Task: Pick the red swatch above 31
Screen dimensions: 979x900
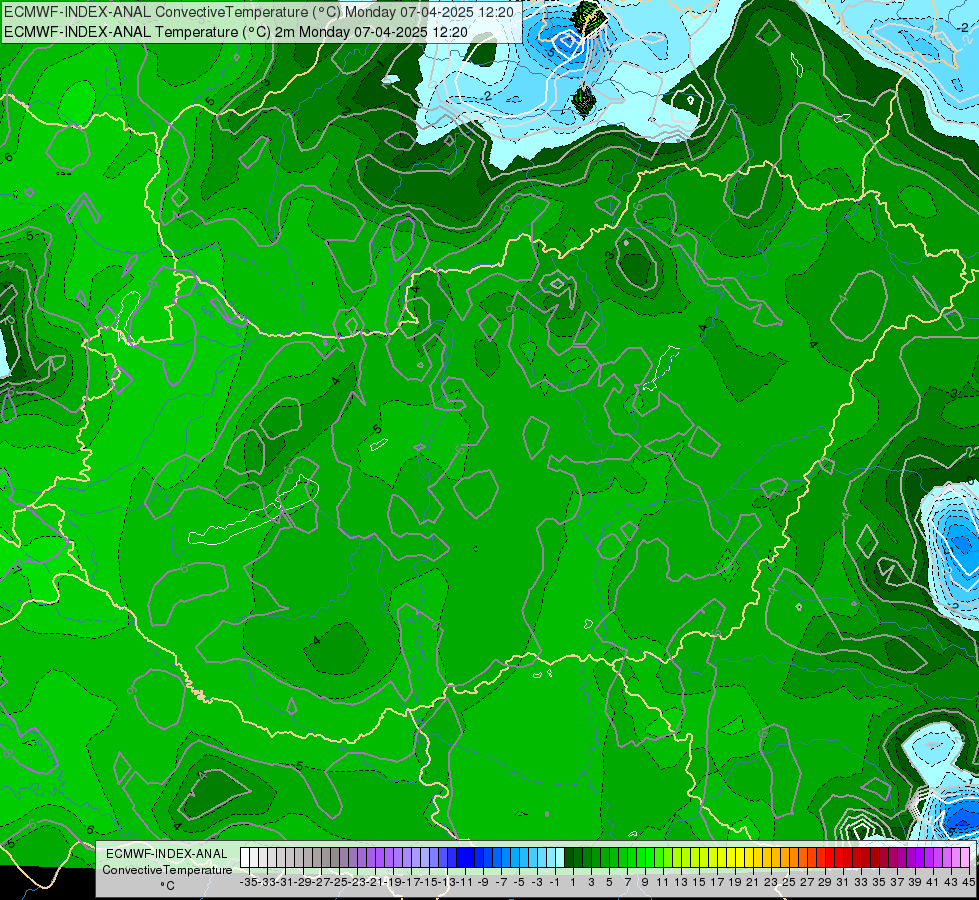Action: click(839, 857)
